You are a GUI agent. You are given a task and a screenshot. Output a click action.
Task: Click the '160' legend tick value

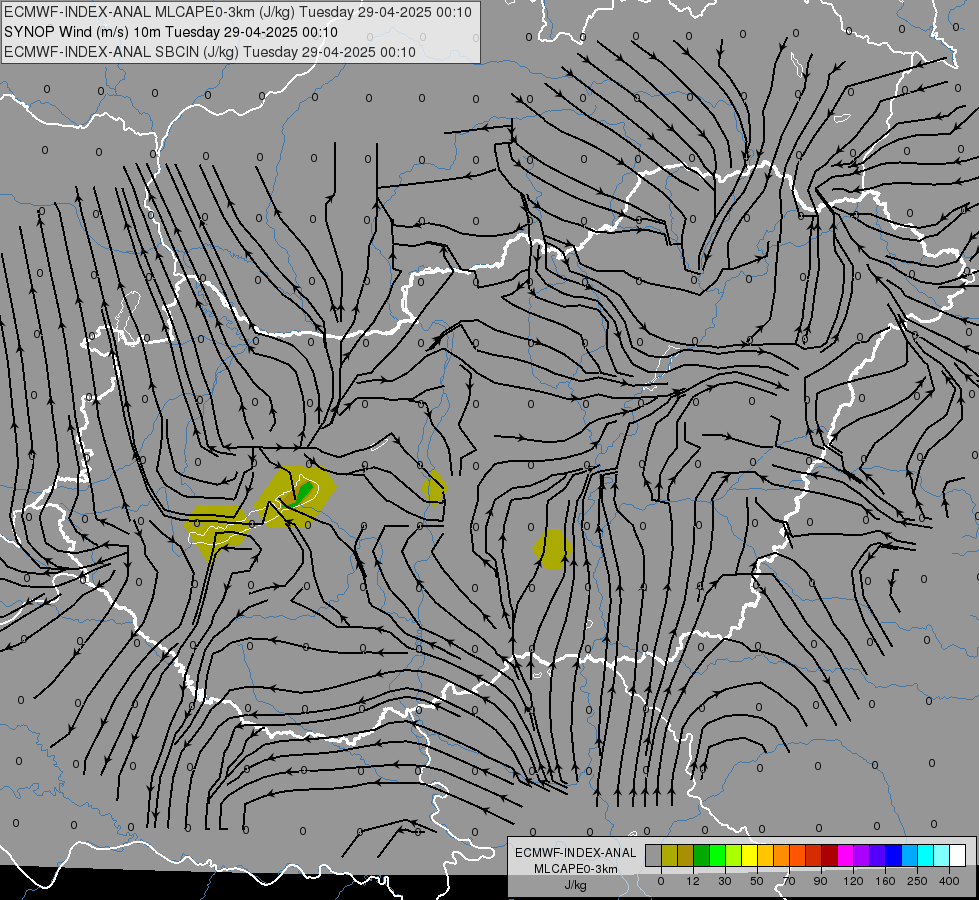[x=885, y=881]
